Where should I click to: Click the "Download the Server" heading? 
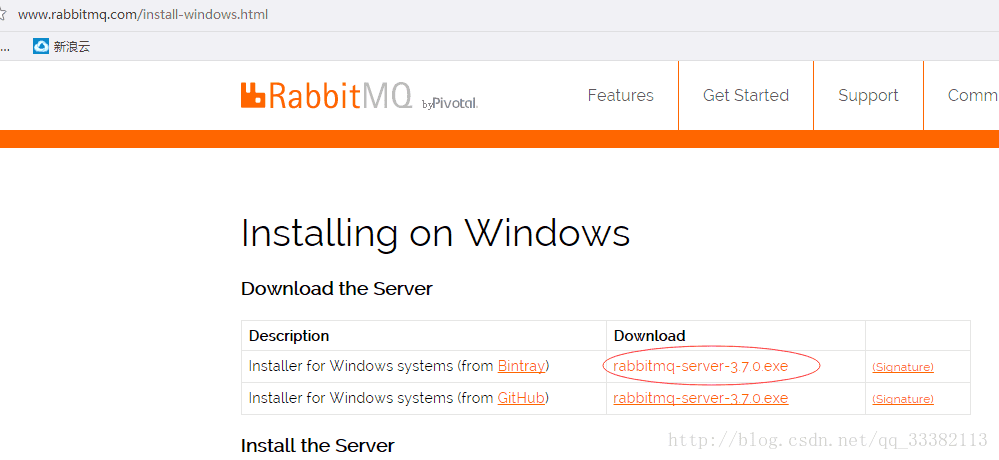(x=336, y=289)
